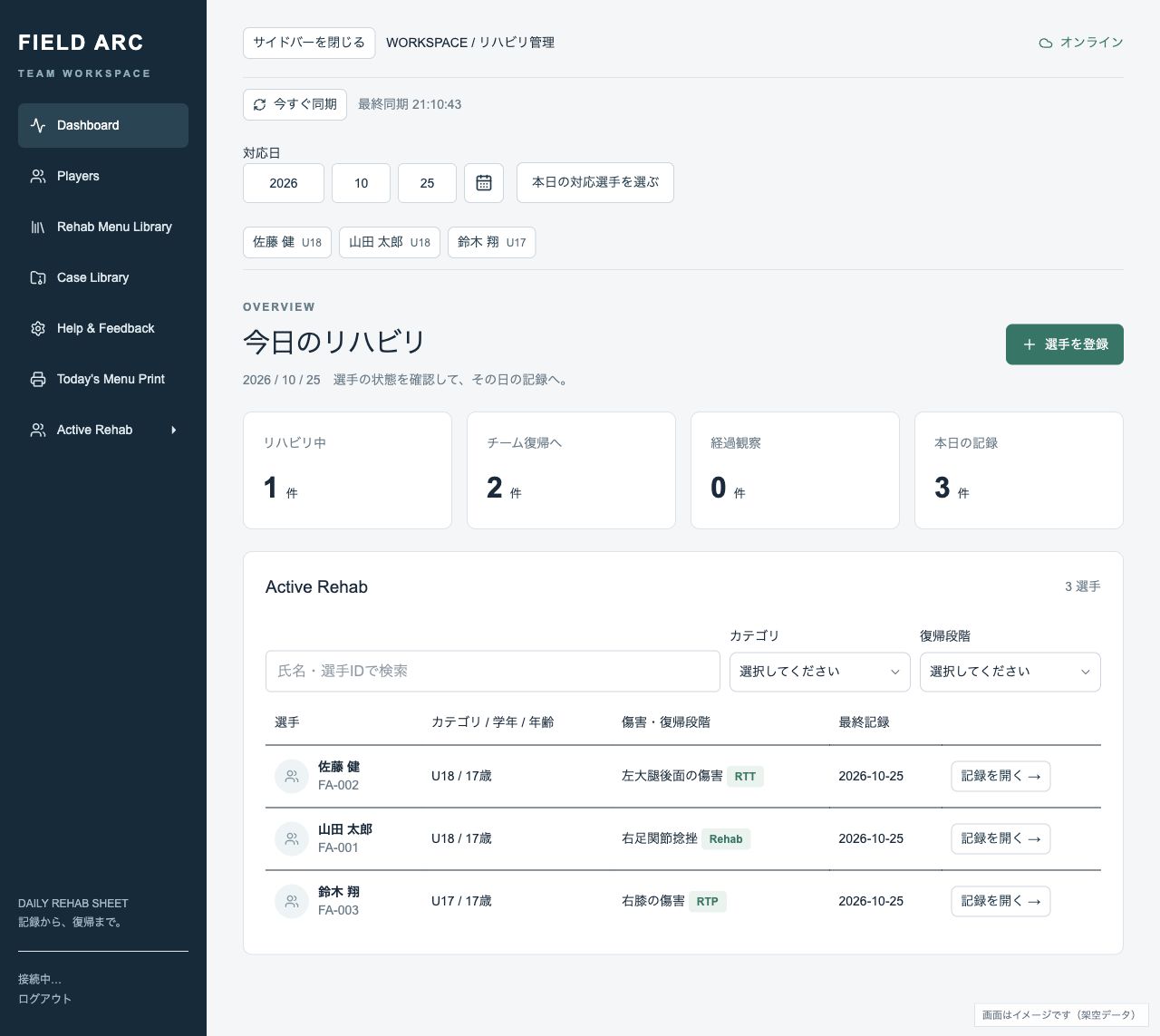Click the Active Rehab sidebar people icon

[x=38, y=430]
